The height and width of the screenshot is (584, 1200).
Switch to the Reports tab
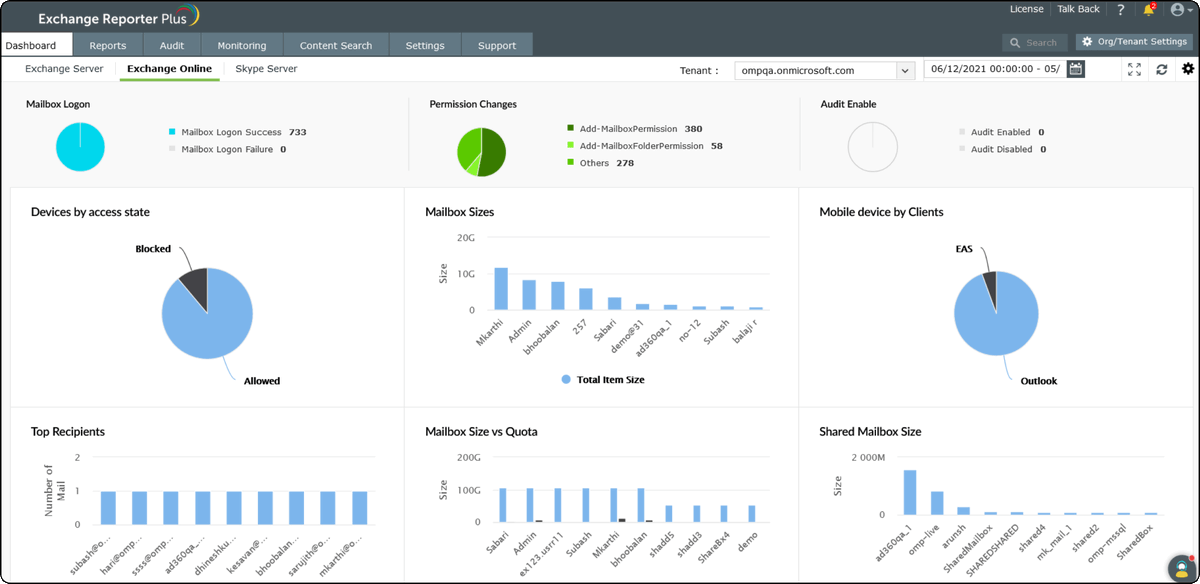click(x=107, y=44)
